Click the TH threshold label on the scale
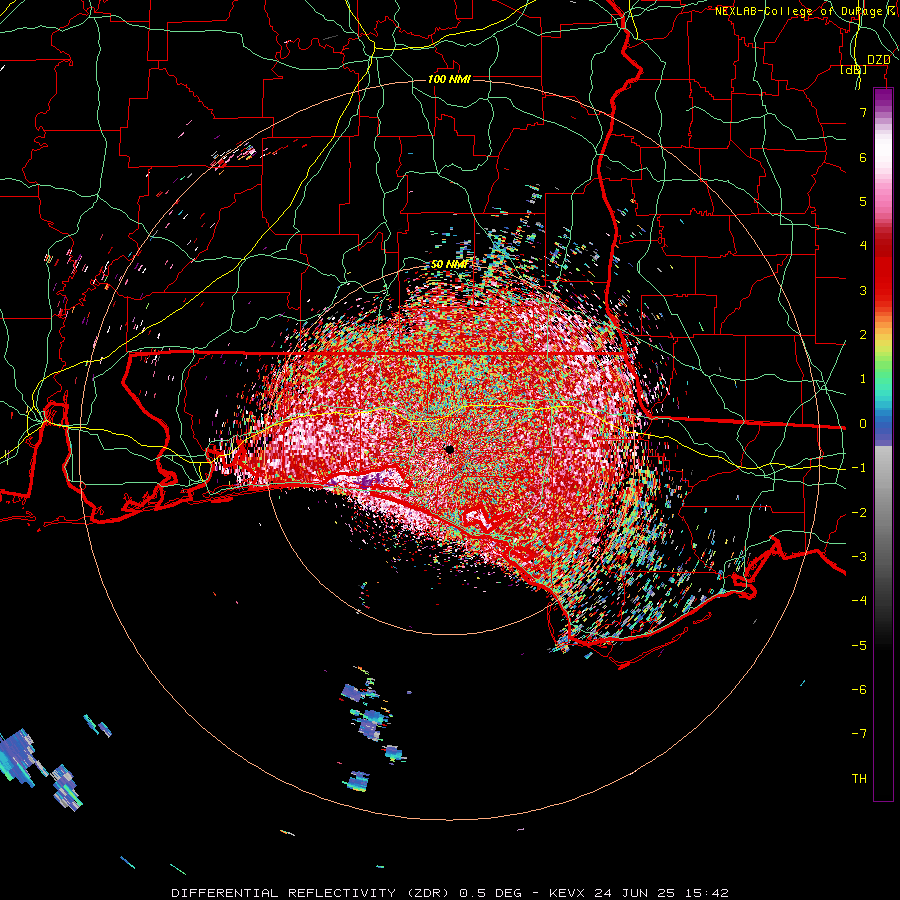The height and width of the screenshot is (900, 900). (x=859, y=779)
